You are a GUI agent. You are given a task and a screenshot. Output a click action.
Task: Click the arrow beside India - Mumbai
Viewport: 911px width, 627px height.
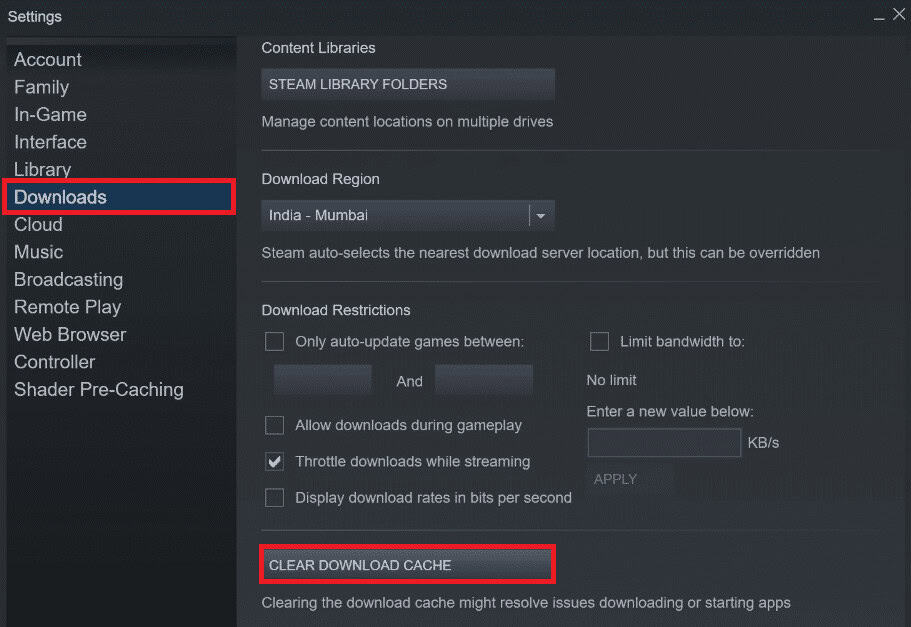pos(540,215)
